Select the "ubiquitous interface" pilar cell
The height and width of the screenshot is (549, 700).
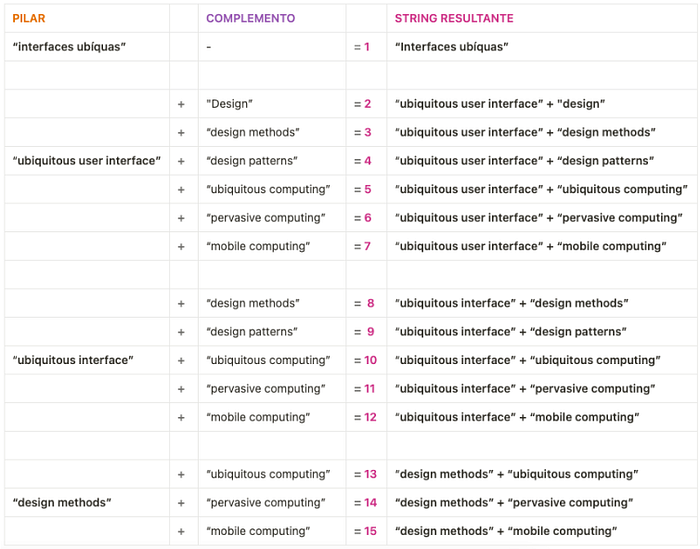[73, 360]
